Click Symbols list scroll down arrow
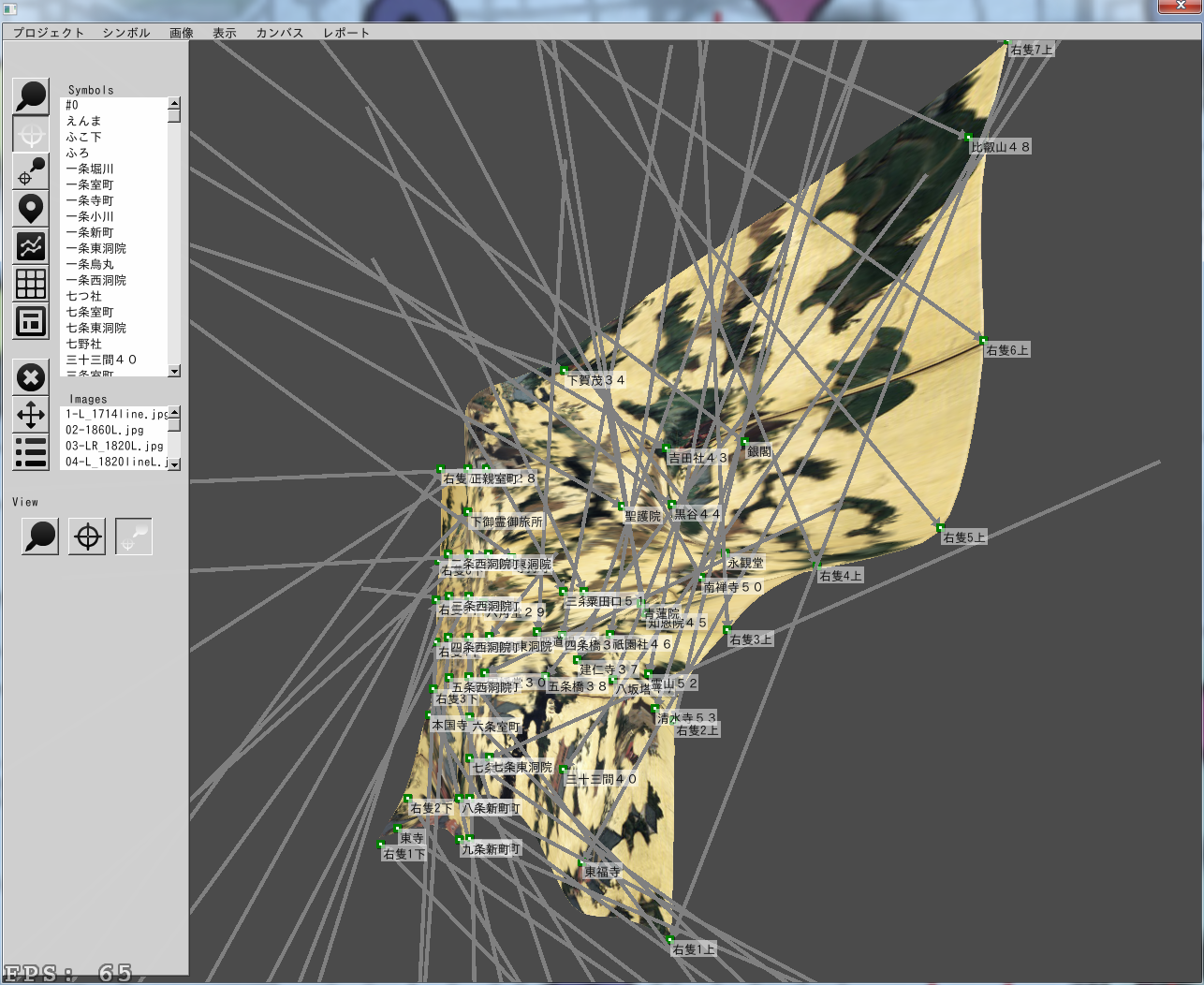The image size is (1204, 985). pos(174,372)
